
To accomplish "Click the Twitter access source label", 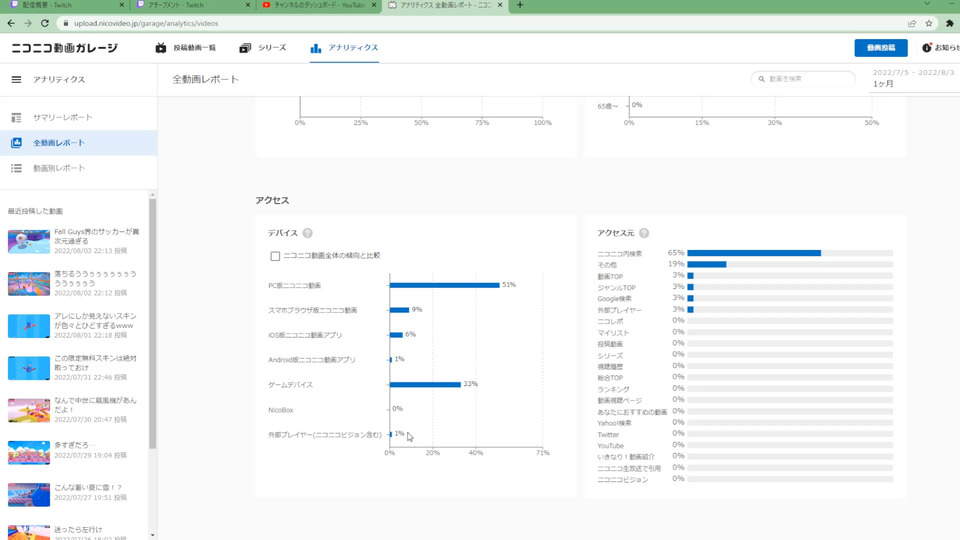I will (x=608, y=435).
